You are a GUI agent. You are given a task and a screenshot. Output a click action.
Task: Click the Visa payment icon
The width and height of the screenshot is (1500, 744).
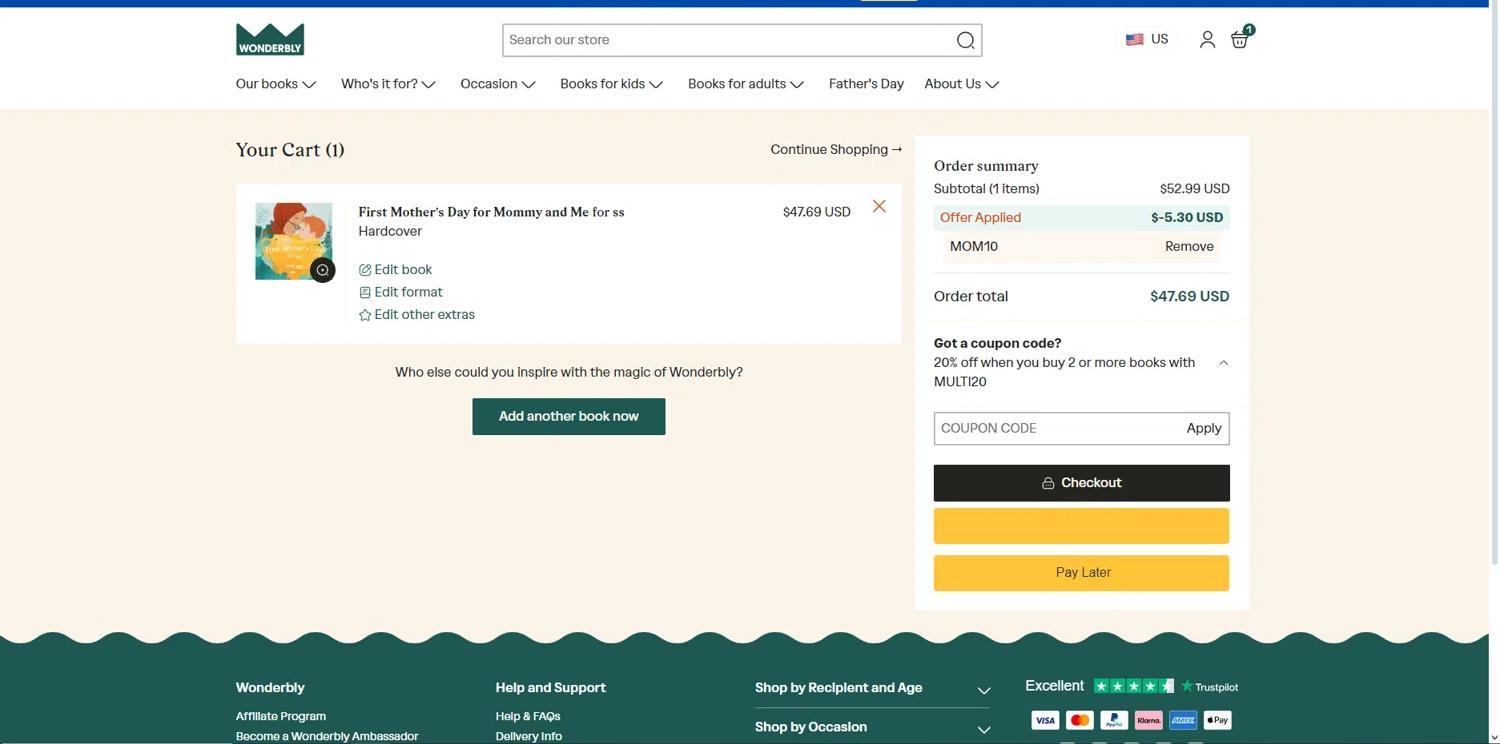click(1045, 720)
